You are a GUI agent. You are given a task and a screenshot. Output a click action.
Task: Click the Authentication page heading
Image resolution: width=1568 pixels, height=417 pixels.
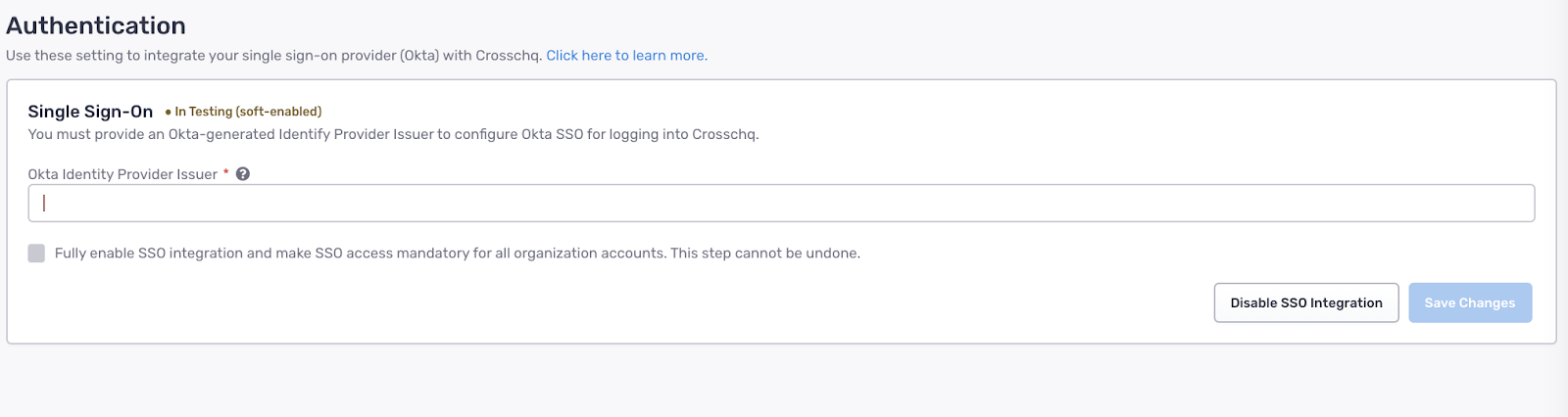tap(96, 25)
